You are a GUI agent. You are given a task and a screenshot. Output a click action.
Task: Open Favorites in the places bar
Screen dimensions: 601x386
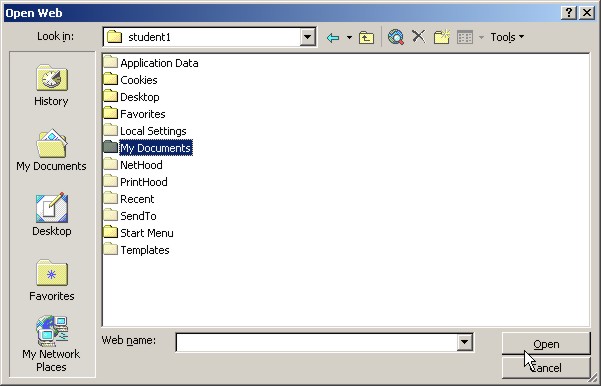click(x=51, y=280)
